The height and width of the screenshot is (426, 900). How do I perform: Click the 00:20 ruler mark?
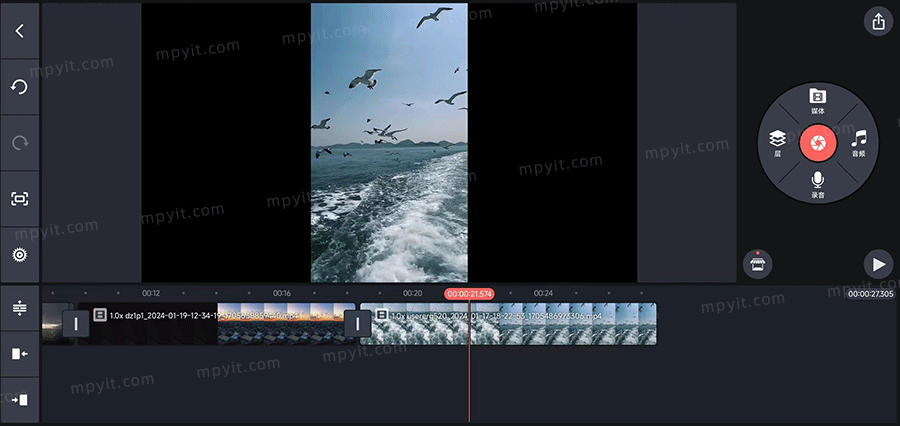click(413, 293)
